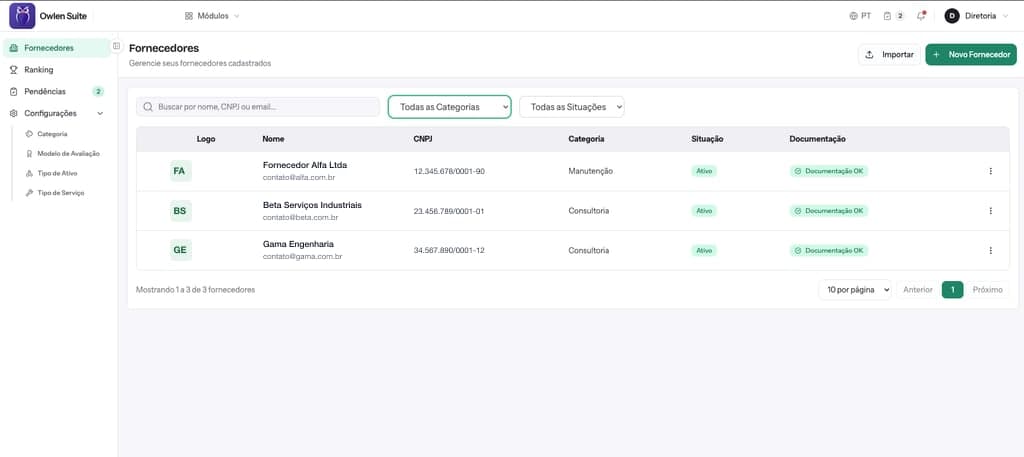Open Fornecedor Alfa Ltda row actions menu
The height and width of the screenshot is (457, 1024).
point(990,171)
